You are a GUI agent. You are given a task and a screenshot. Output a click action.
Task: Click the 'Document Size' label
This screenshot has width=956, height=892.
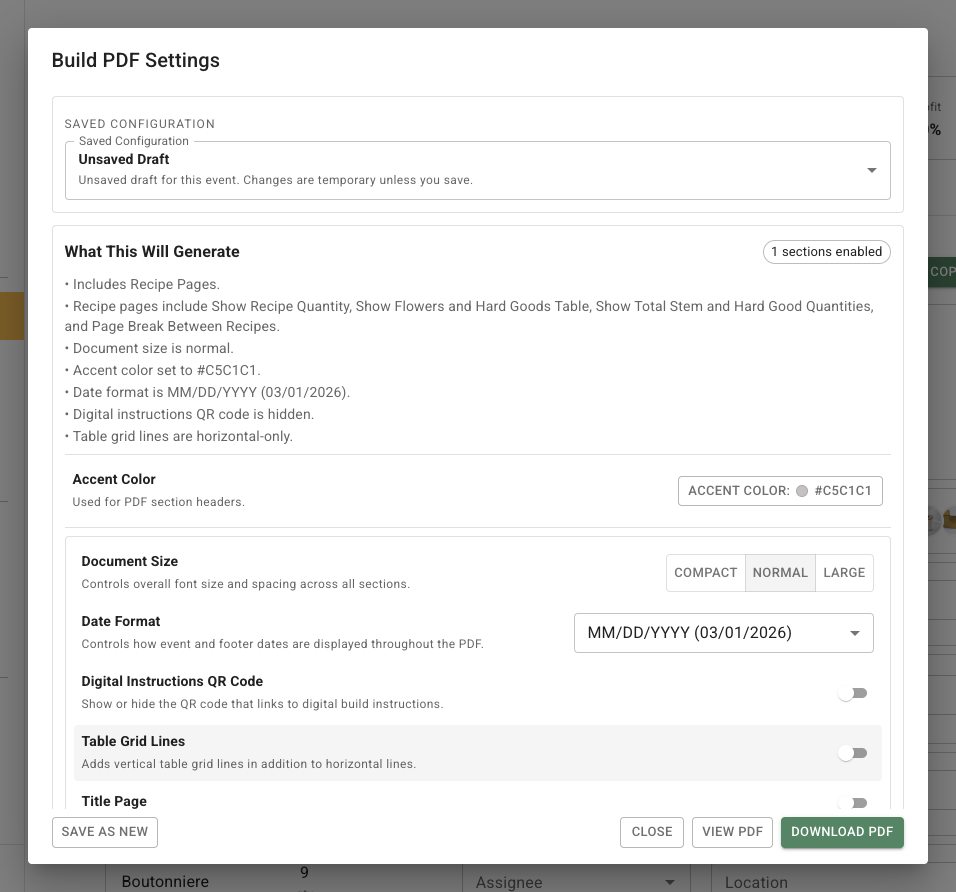tap(130, 562)
